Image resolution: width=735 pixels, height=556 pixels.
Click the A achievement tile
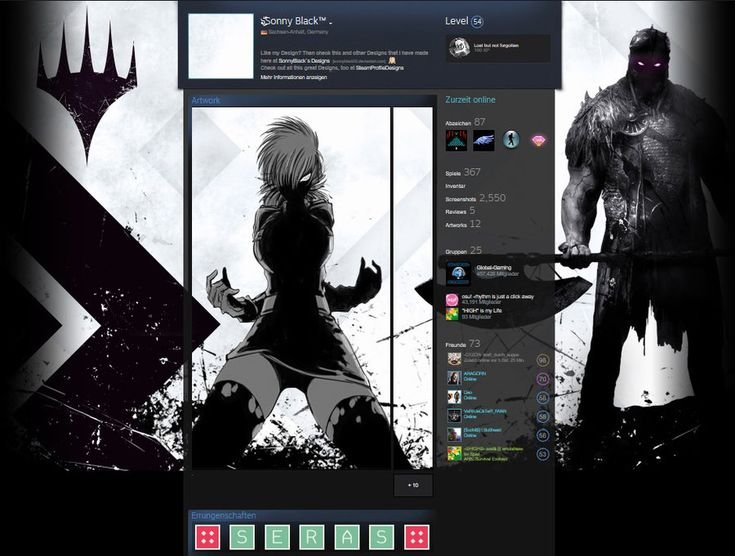(x=347, y=537)
